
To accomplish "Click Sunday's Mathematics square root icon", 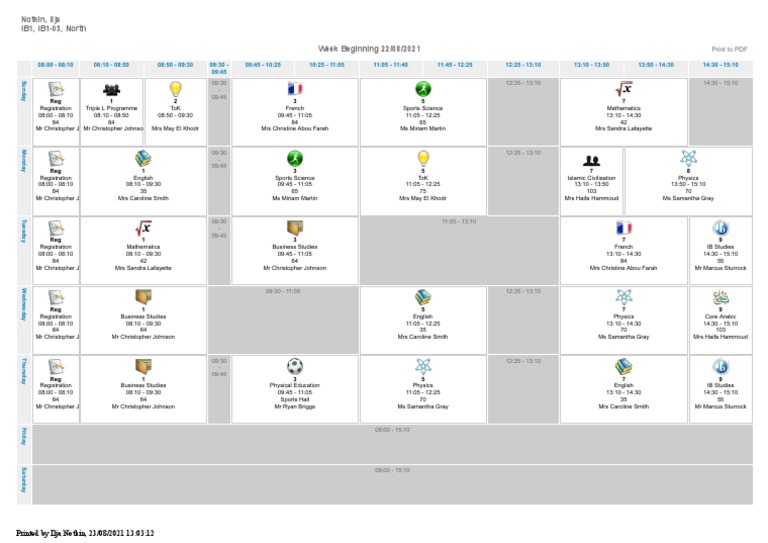I will (623, 89).
